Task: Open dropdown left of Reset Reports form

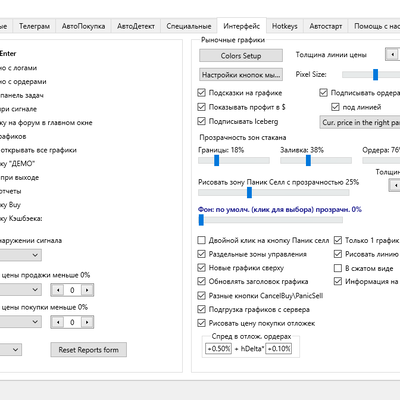Action: pos(10,350)
